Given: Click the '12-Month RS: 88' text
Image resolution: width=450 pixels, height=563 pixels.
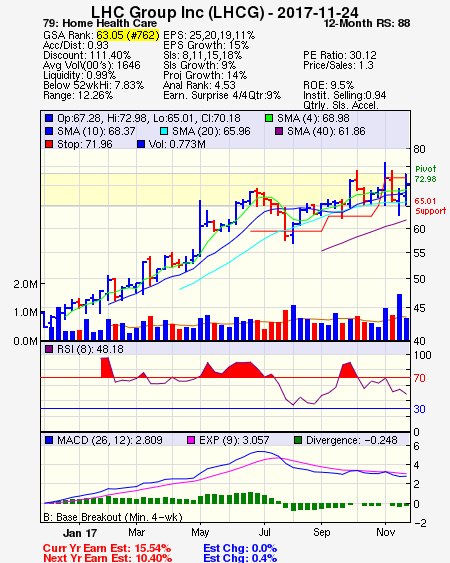Looking at the screenshot, I should coord(367,23).
